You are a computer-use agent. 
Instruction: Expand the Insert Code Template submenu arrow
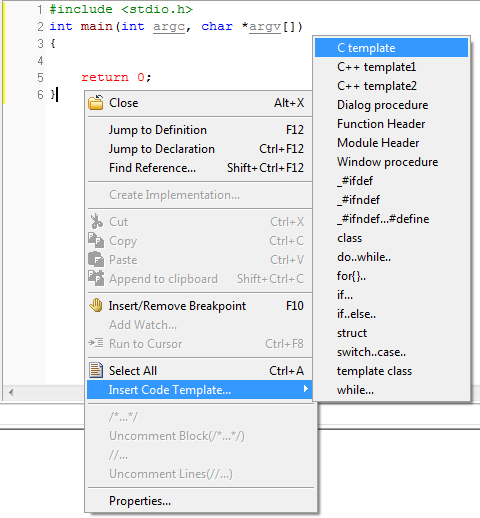click(305, 389)
